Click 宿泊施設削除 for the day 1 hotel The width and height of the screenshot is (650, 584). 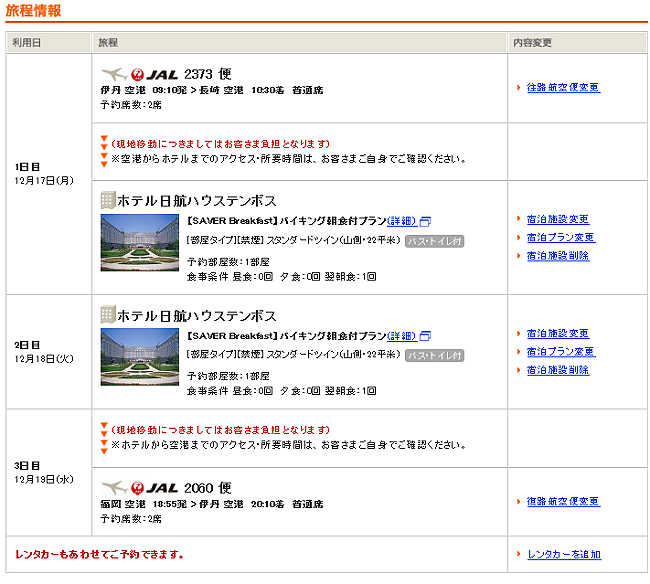tap(557, 256)
